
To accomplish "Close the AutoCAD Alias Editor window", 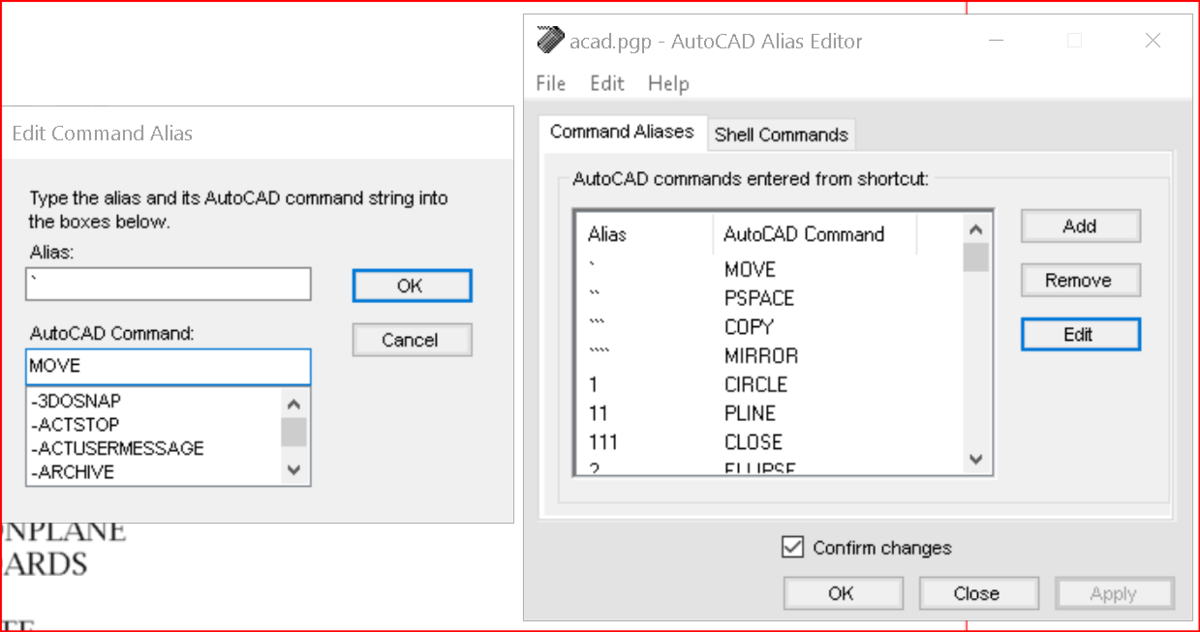I will pyautogui.click(x=1152, y=41).
